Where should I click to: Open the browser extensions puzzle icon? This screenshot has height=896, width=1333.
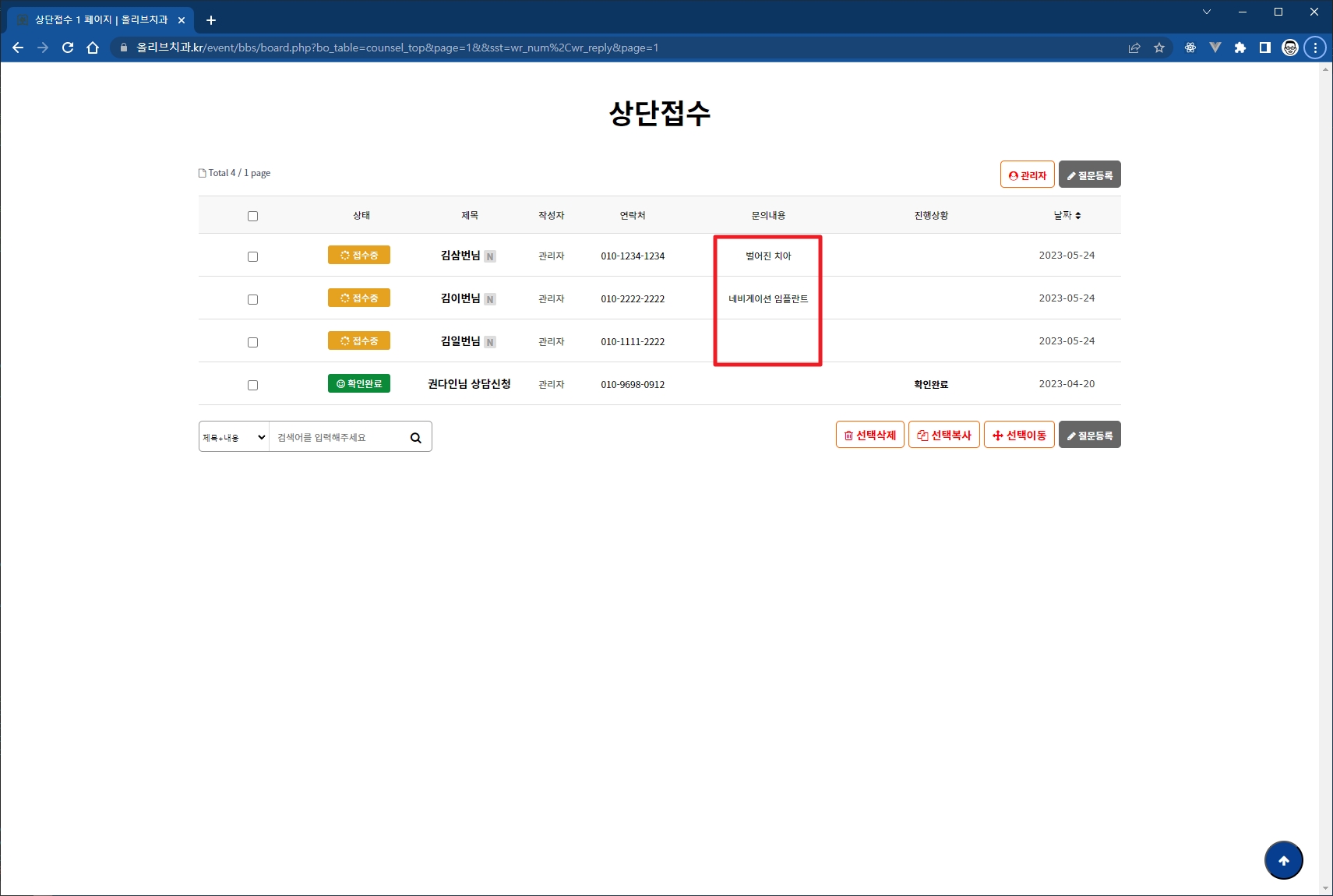click(x=1240, y=48)
